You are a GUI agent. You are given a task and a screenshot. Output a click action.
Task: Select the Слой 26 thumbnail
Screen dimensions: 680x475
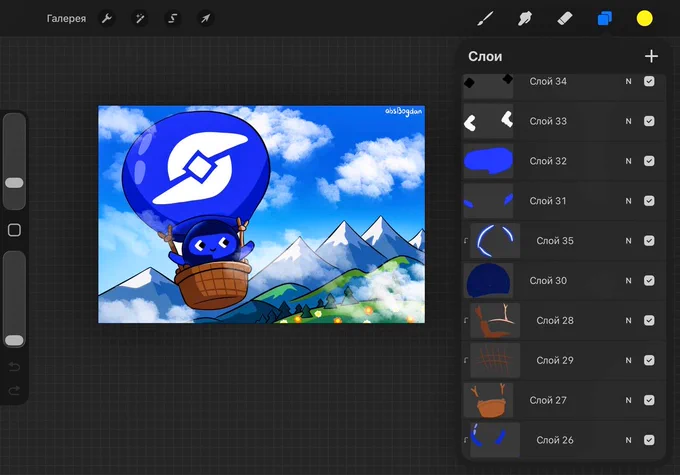[x=495, y=439]
